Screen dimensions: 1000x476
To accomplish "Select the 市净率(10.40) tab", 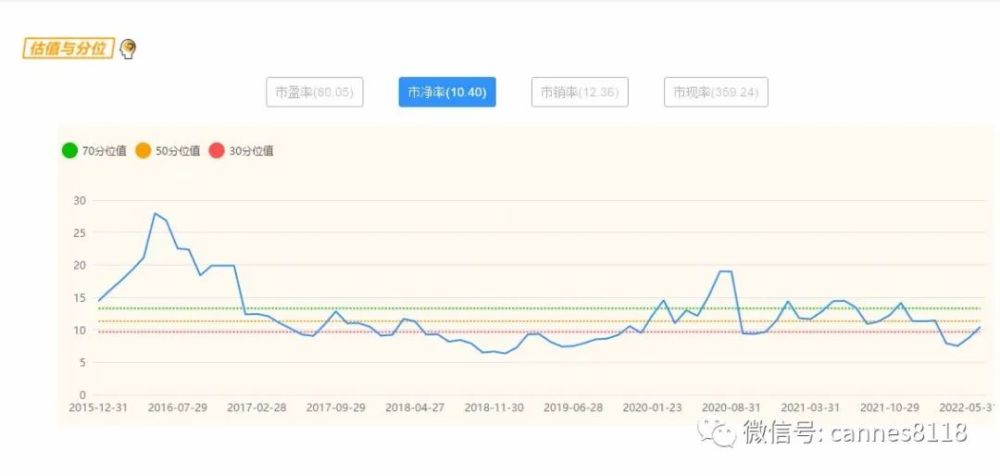I will click(447, 92).
